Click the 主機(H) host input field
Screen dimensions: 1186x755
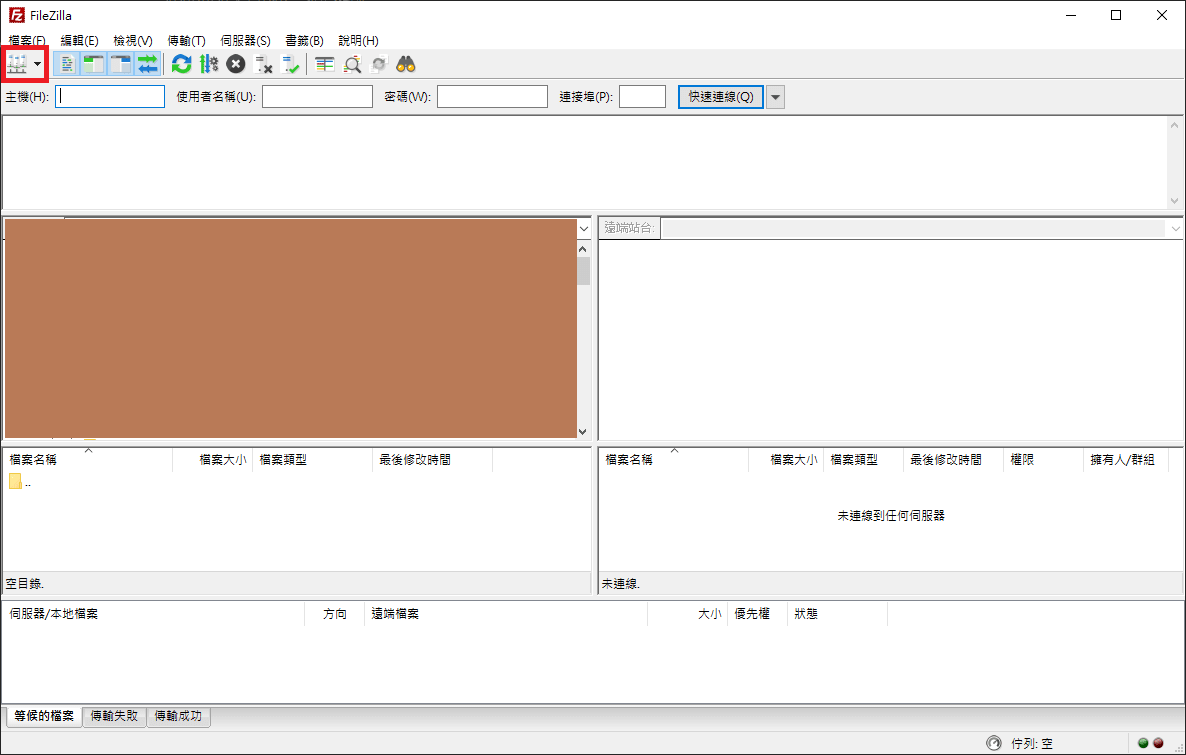pyautogui.click(x=110, y=96)
